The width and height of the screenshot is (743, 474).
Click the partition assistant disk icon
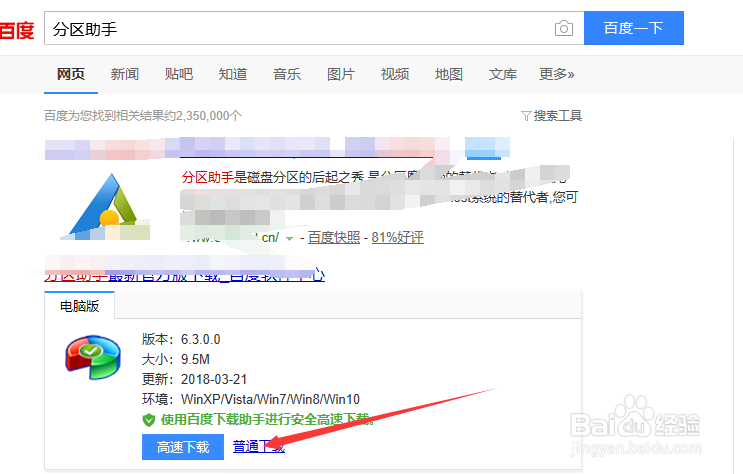(x=93, y=357)
